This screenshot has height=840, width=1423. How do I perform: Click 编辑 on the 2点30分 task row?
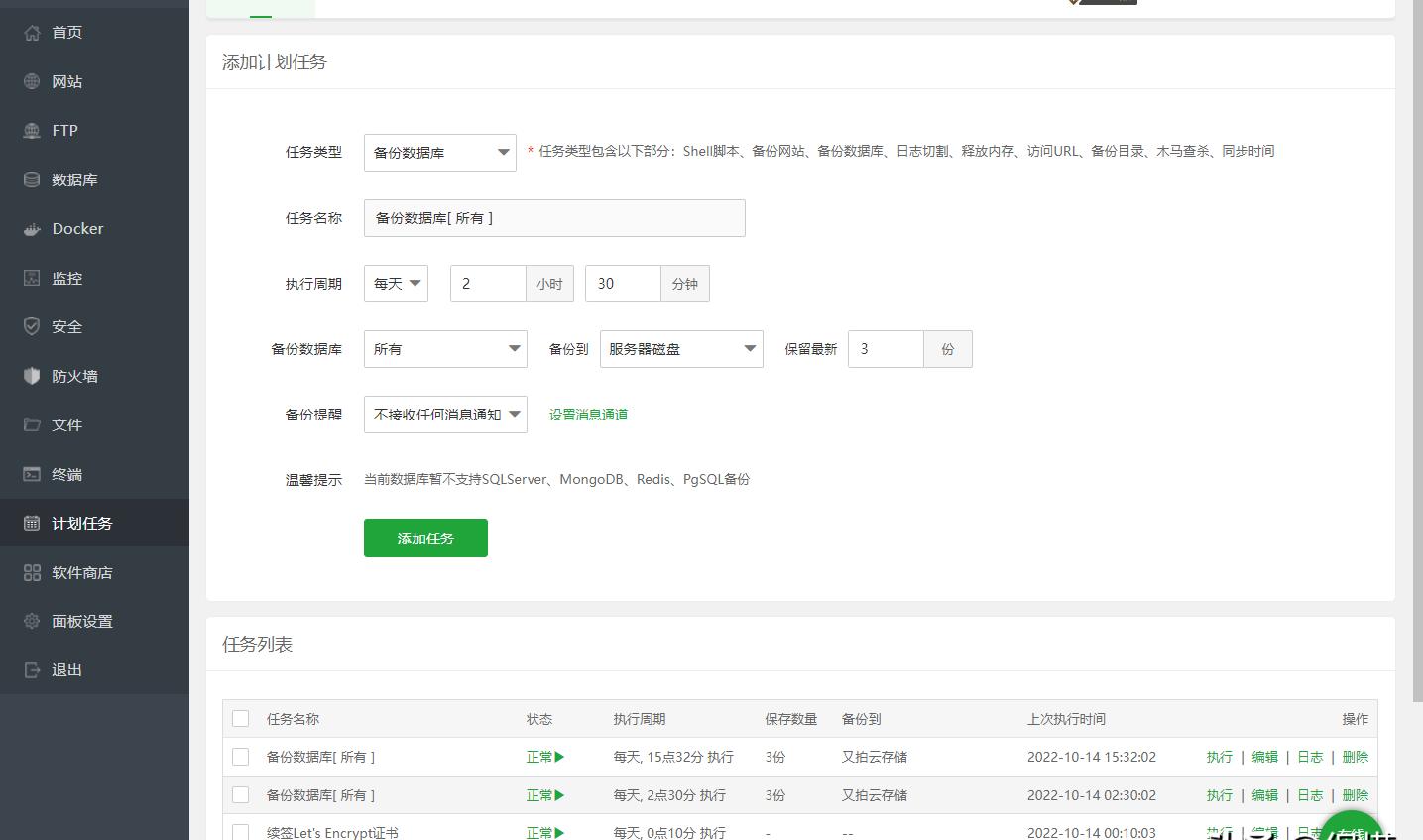coord(1265,795)
